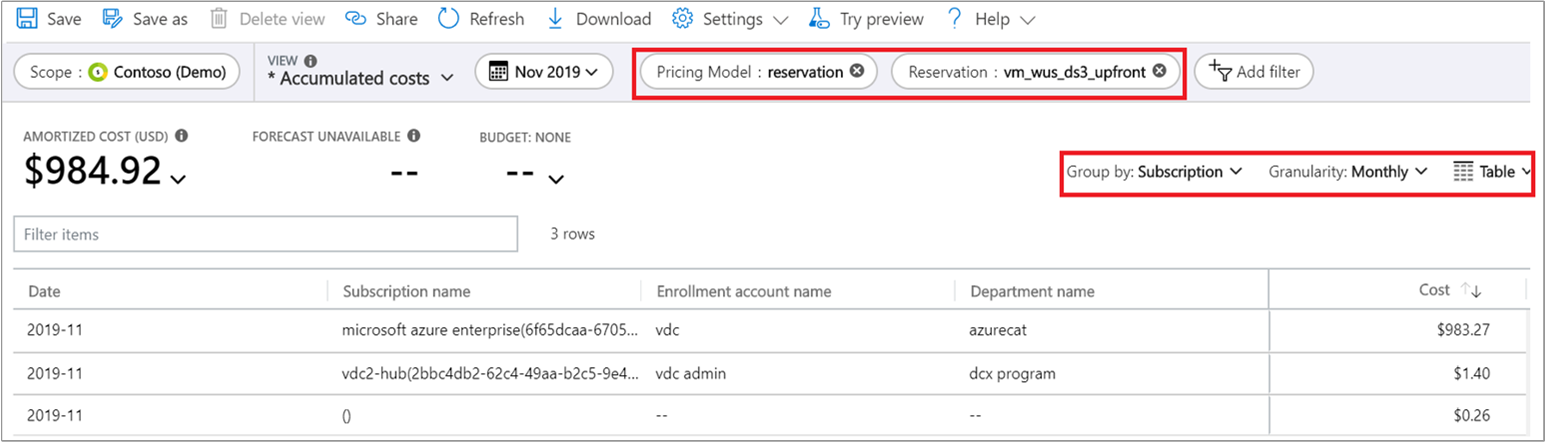Click the vdc admin enrollment account cell
This screenshot has width=1546, height=442.
click(x=691, y=374)
